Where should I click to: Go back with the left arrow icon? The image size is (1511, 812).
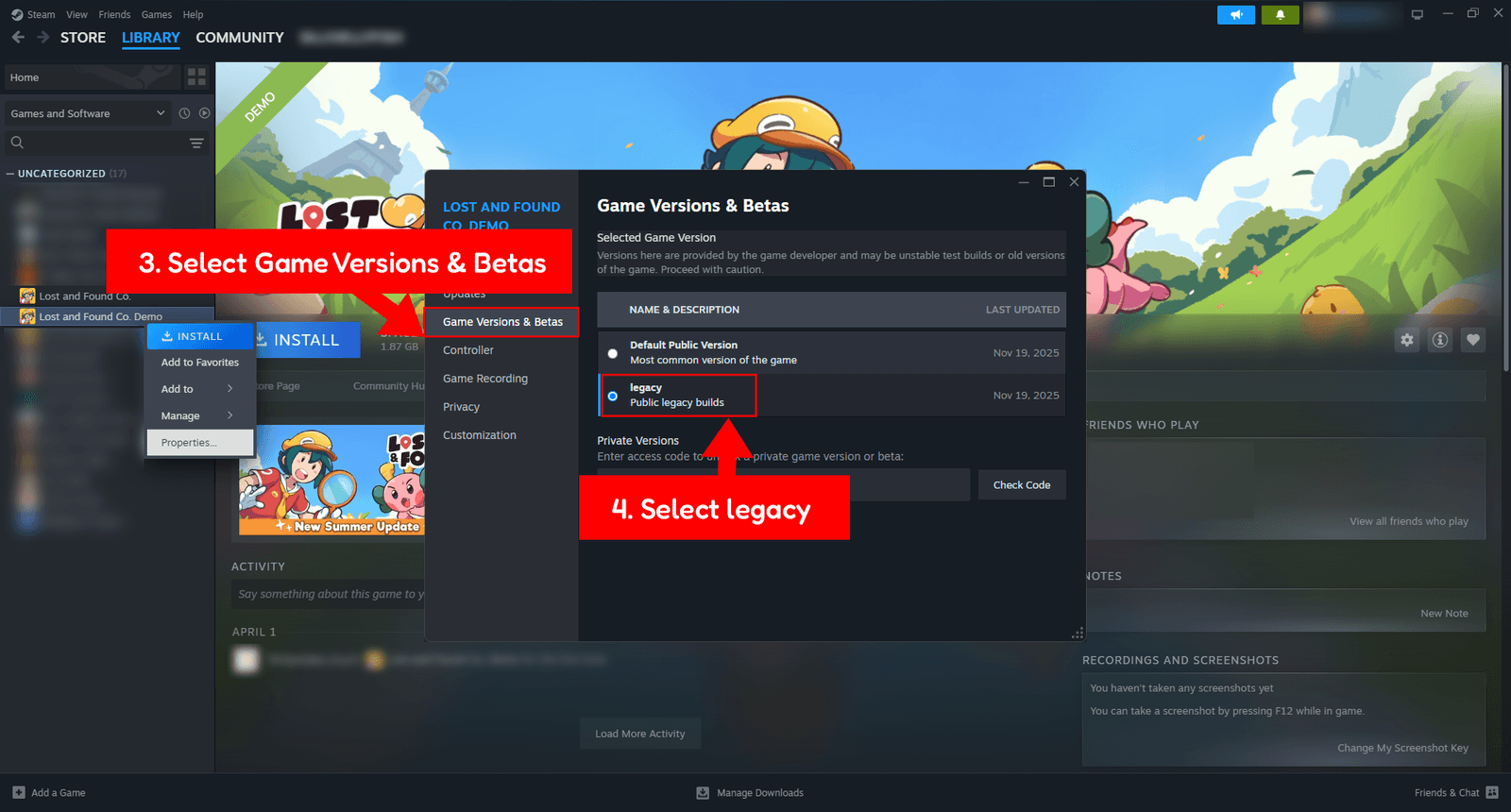click(x=18, y=38)
